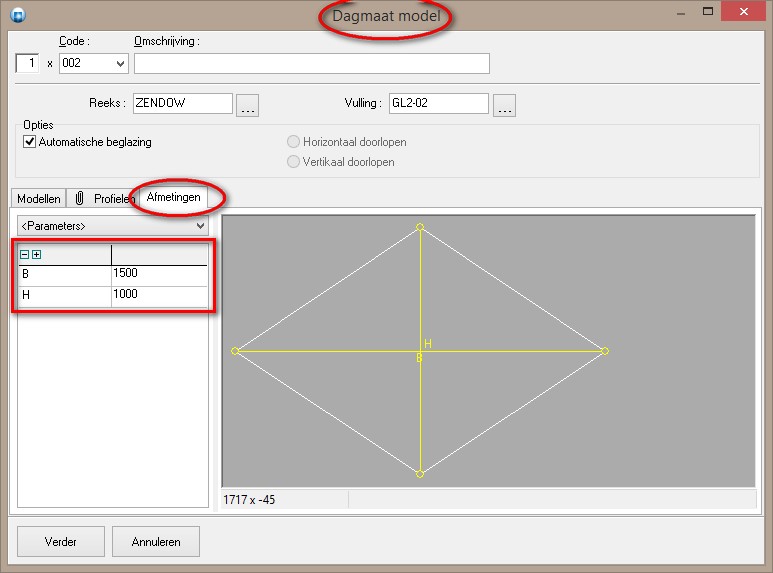Select the B parameter row label
This screenshot has height=573, width=773.
(x=65, y=274)
